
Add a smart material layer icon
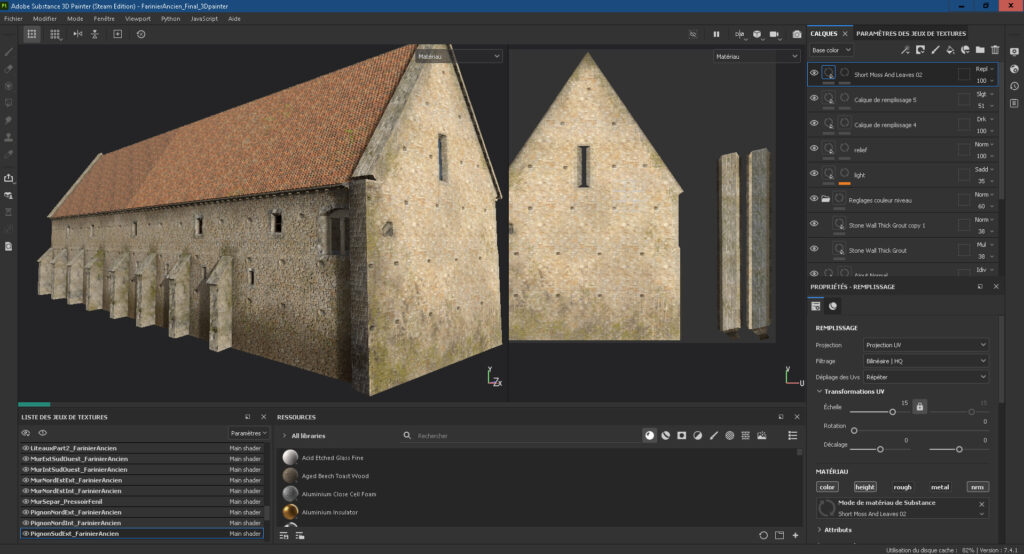point(965,50)
